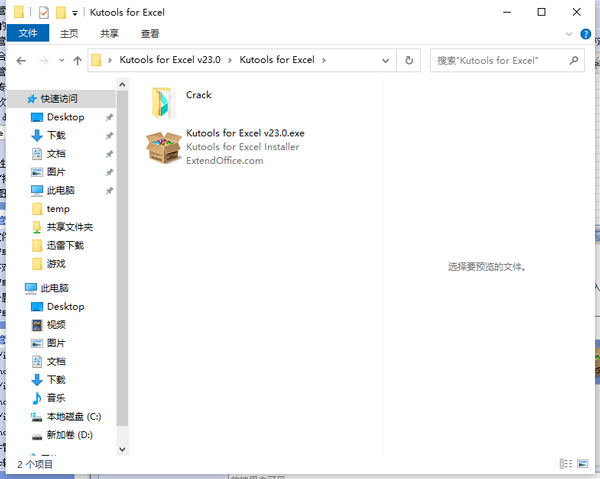Open the Crack folder icon

164,103
